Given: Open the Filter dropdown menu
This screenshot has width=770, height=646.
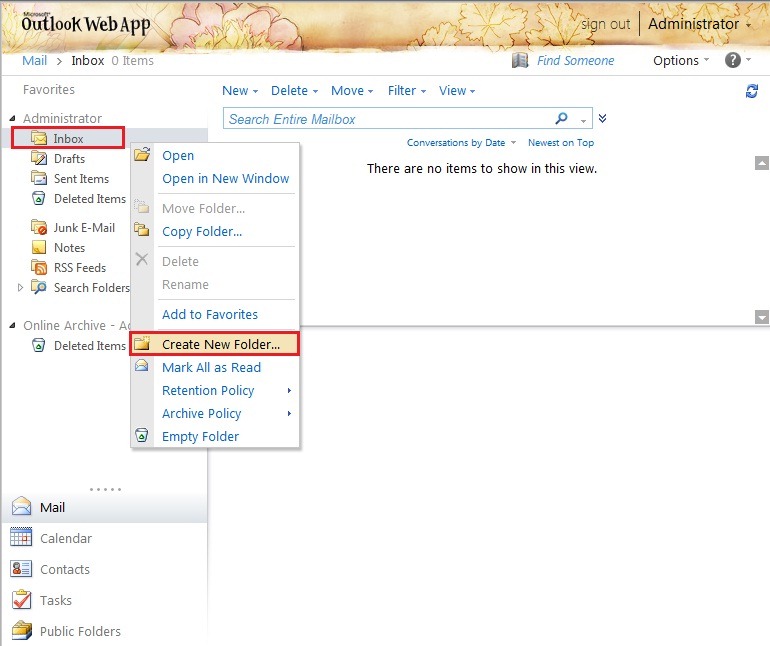Looking at the screenshot, I should [406, 90].
